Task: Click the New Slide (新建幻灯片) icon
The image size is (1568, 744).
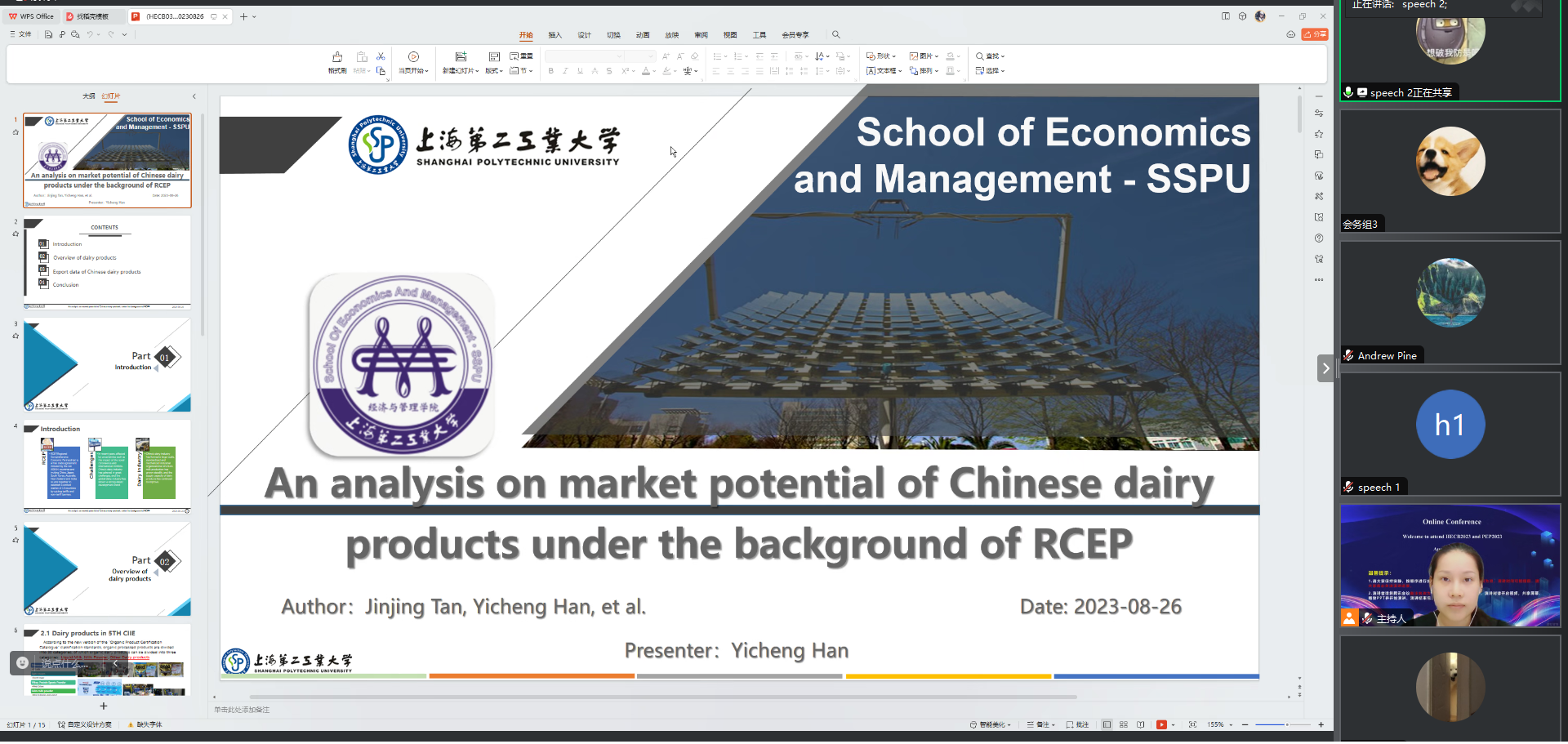Action: pyautogui.click(x=461, y=57)
